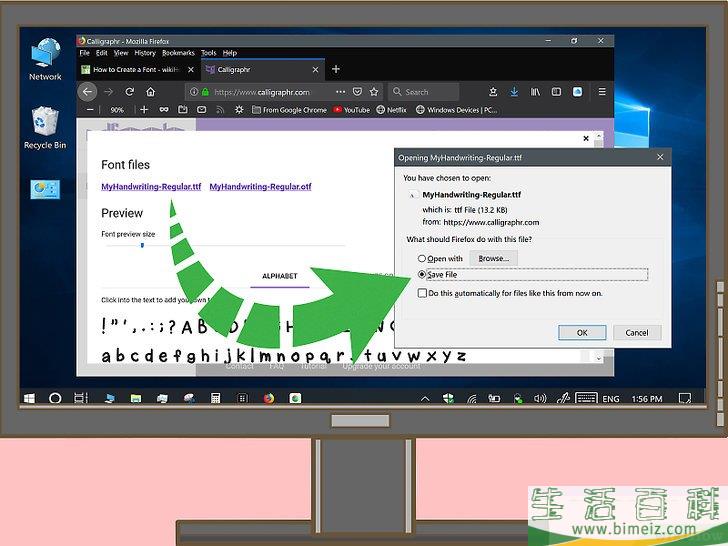The height and width of the screenshot is (546, 728).
Task: Open File Explorer from the taskbar
Action: coord(136,398)
